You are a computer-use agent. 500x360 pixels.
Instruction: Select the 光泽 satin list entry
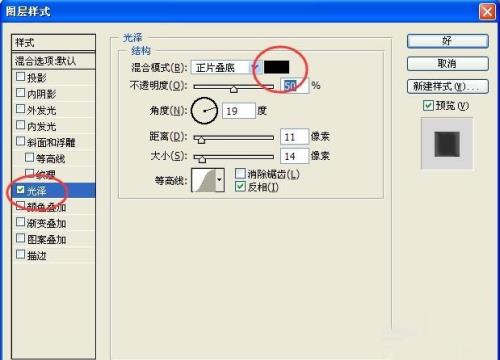point(53,190)
